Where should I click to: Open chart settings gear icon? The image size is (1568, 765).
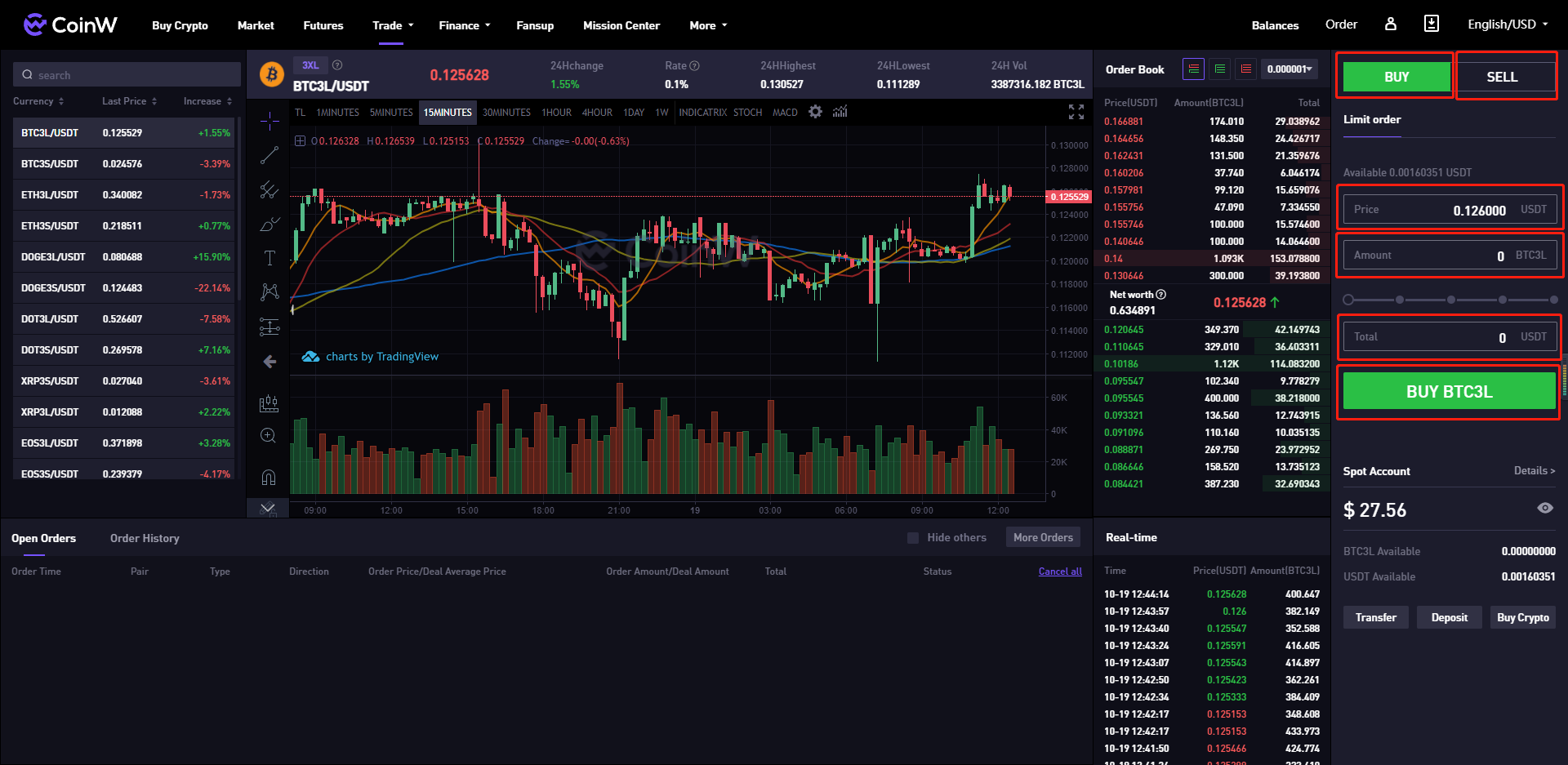815,112
